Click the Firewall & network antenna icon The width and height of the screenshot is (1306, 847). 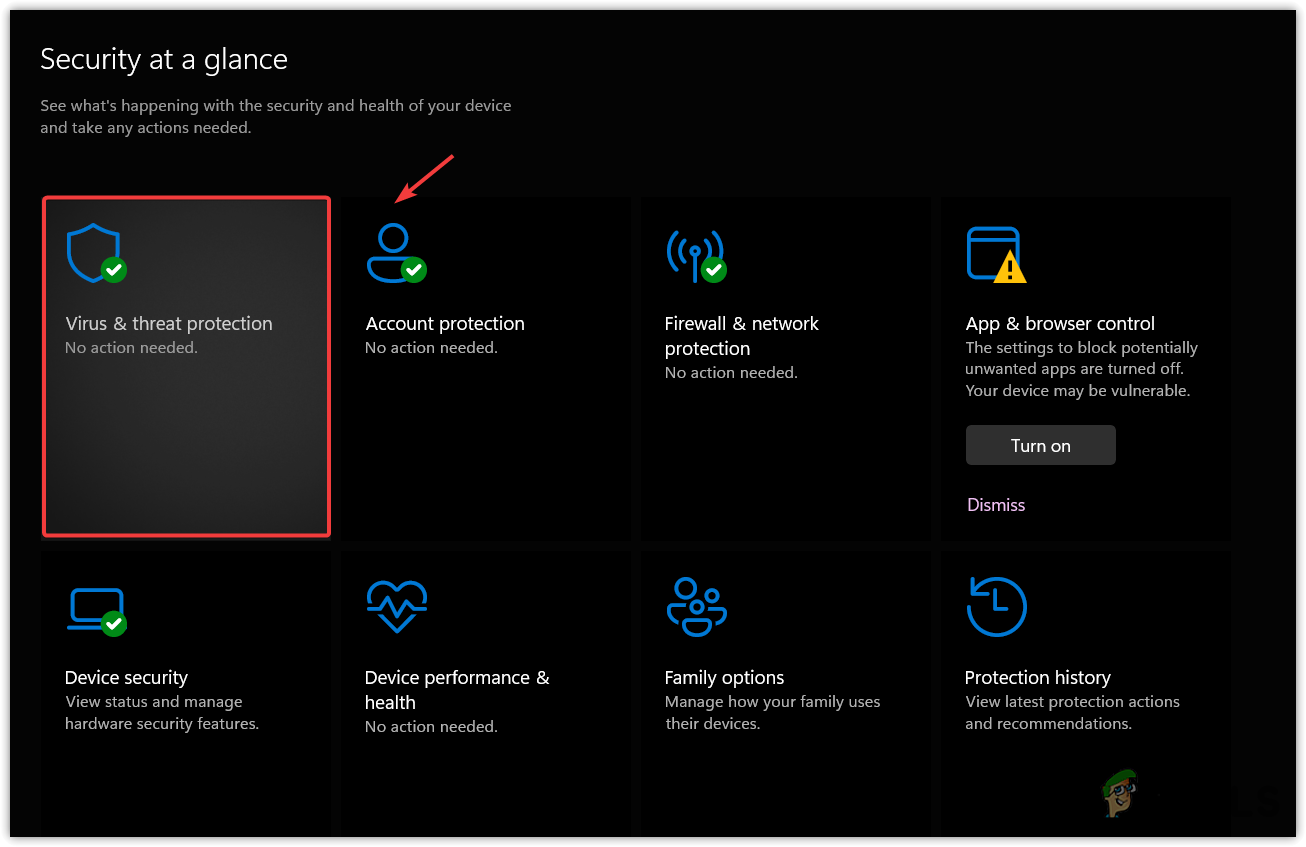click(x=694, y=253)
